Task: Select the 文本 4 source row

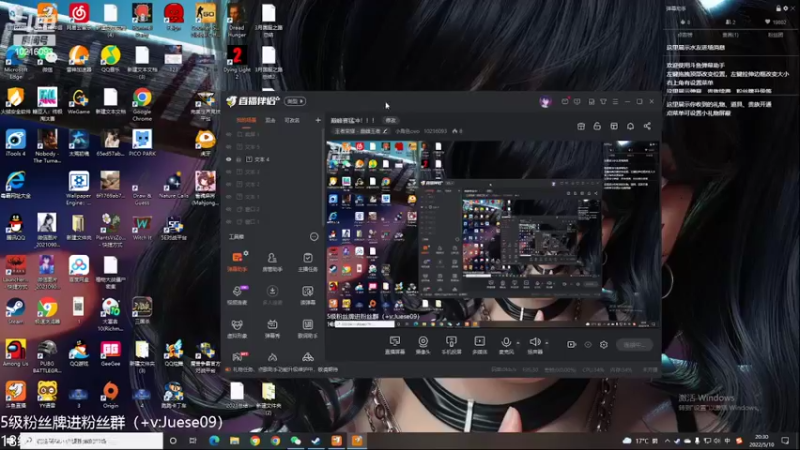Action: click(272, 159)
